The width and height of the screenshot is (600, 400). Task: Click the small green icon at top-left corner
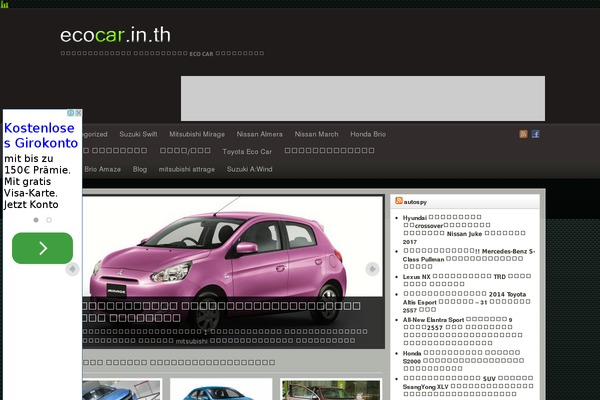[4, 4]
